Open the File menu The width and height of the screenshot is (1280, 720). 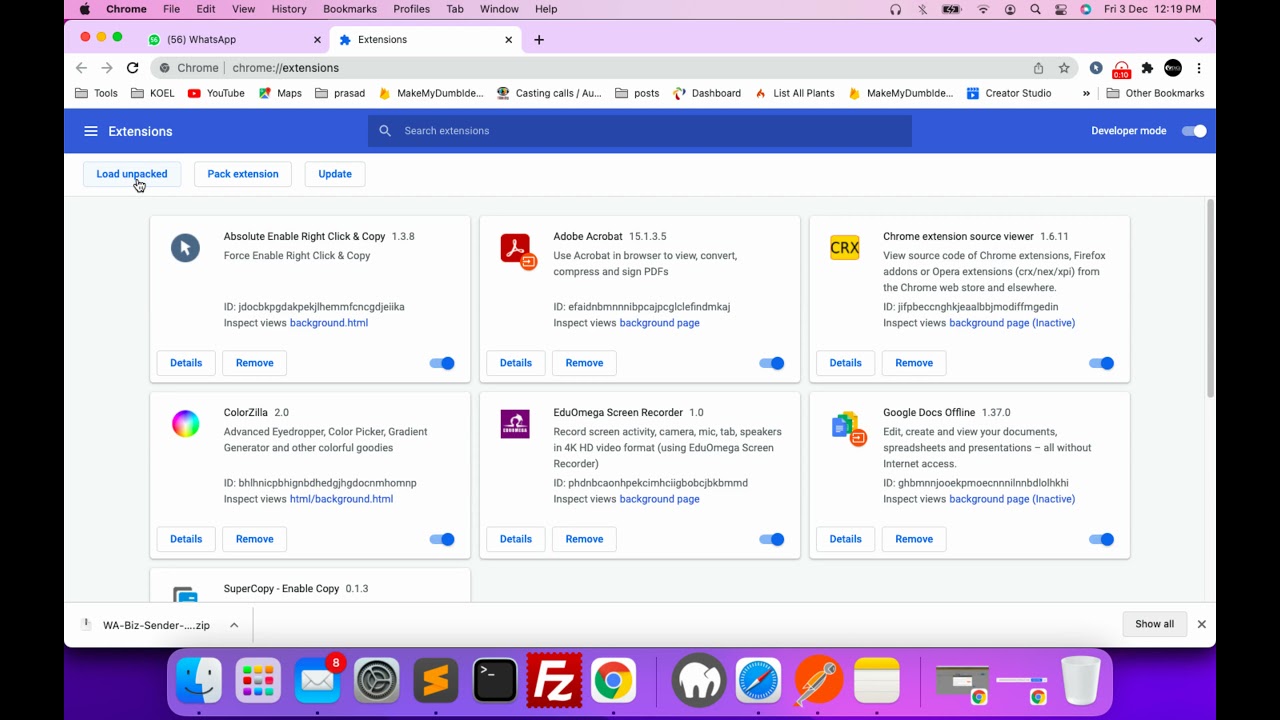pyautogui.click(x=172, y=9)
